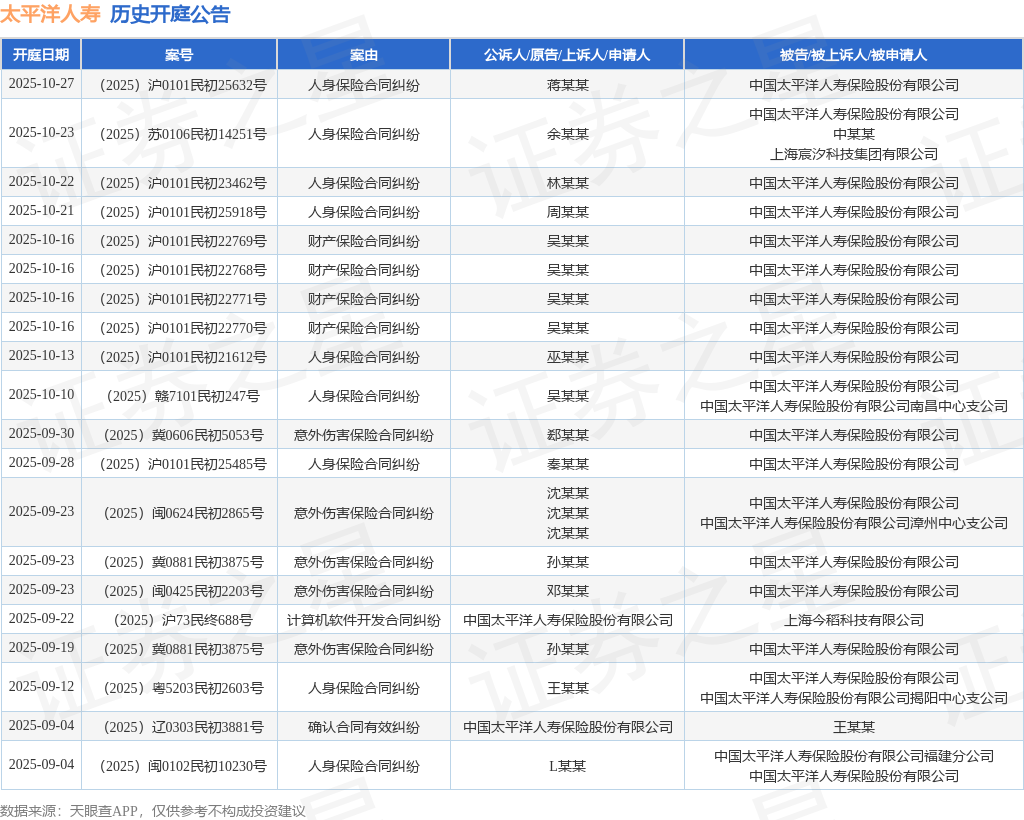Click cause 计算机软件开发合同纠纷

(364, 620)
